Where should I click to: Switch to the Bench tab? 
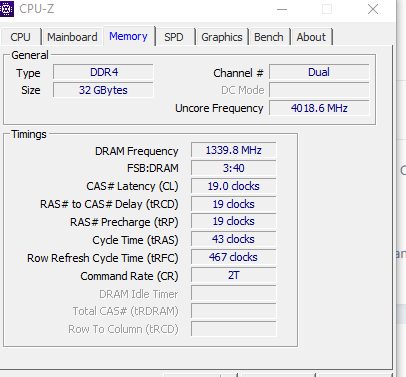pyautogui.click(x=269, y=37)
